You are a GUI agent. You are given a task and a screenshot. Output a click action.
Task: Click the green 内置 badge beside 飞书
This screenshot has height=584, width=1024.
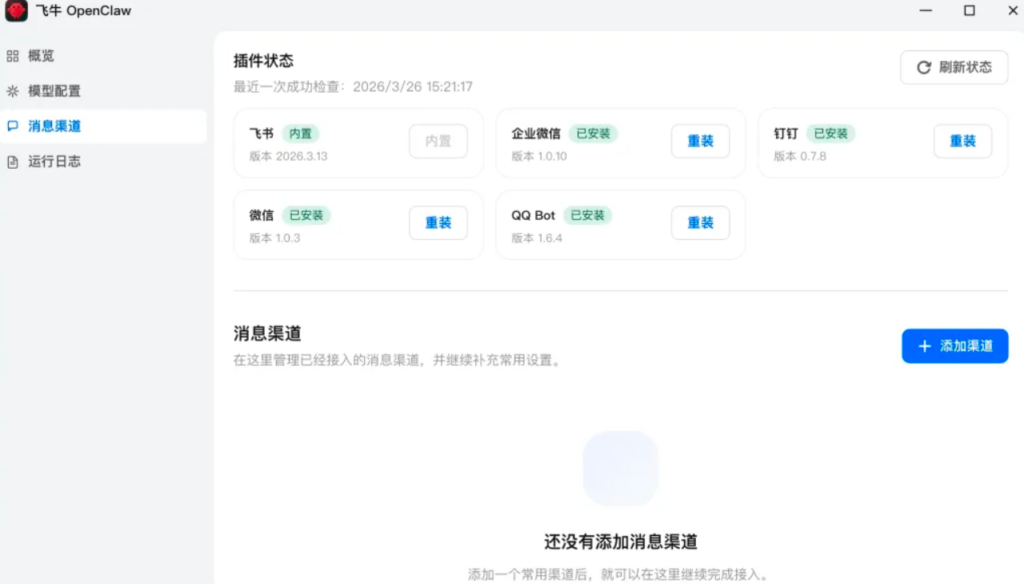tap(300, 133)
